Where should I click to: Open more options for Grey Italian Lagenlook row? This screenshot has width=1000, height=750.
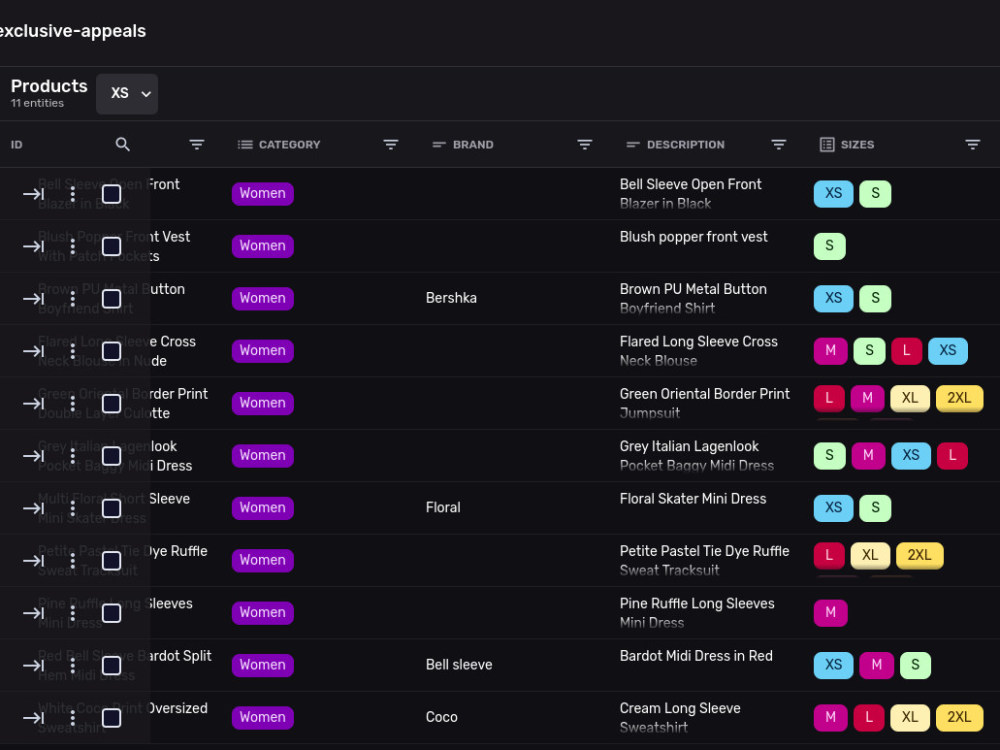73,456
